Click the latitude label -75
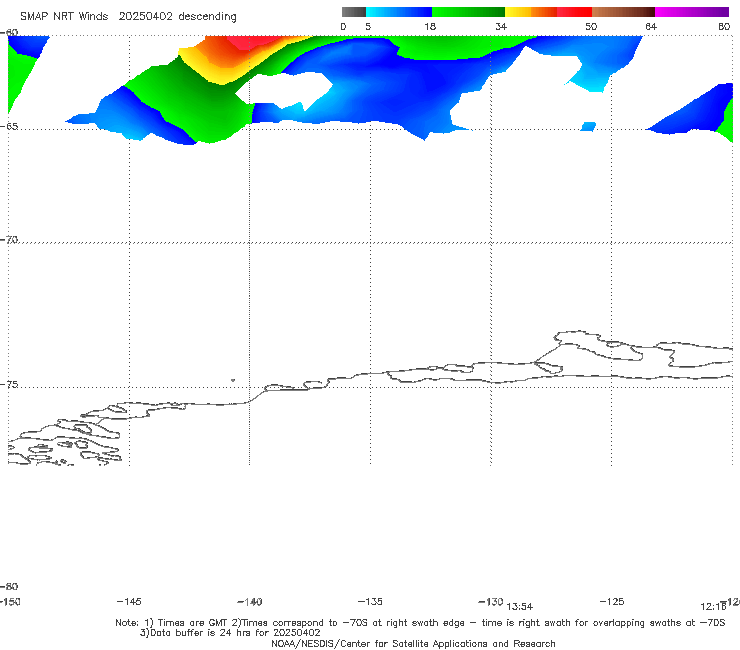Image resolution: width=740 pixels, height=650 pixels. (x=9, y=385)
